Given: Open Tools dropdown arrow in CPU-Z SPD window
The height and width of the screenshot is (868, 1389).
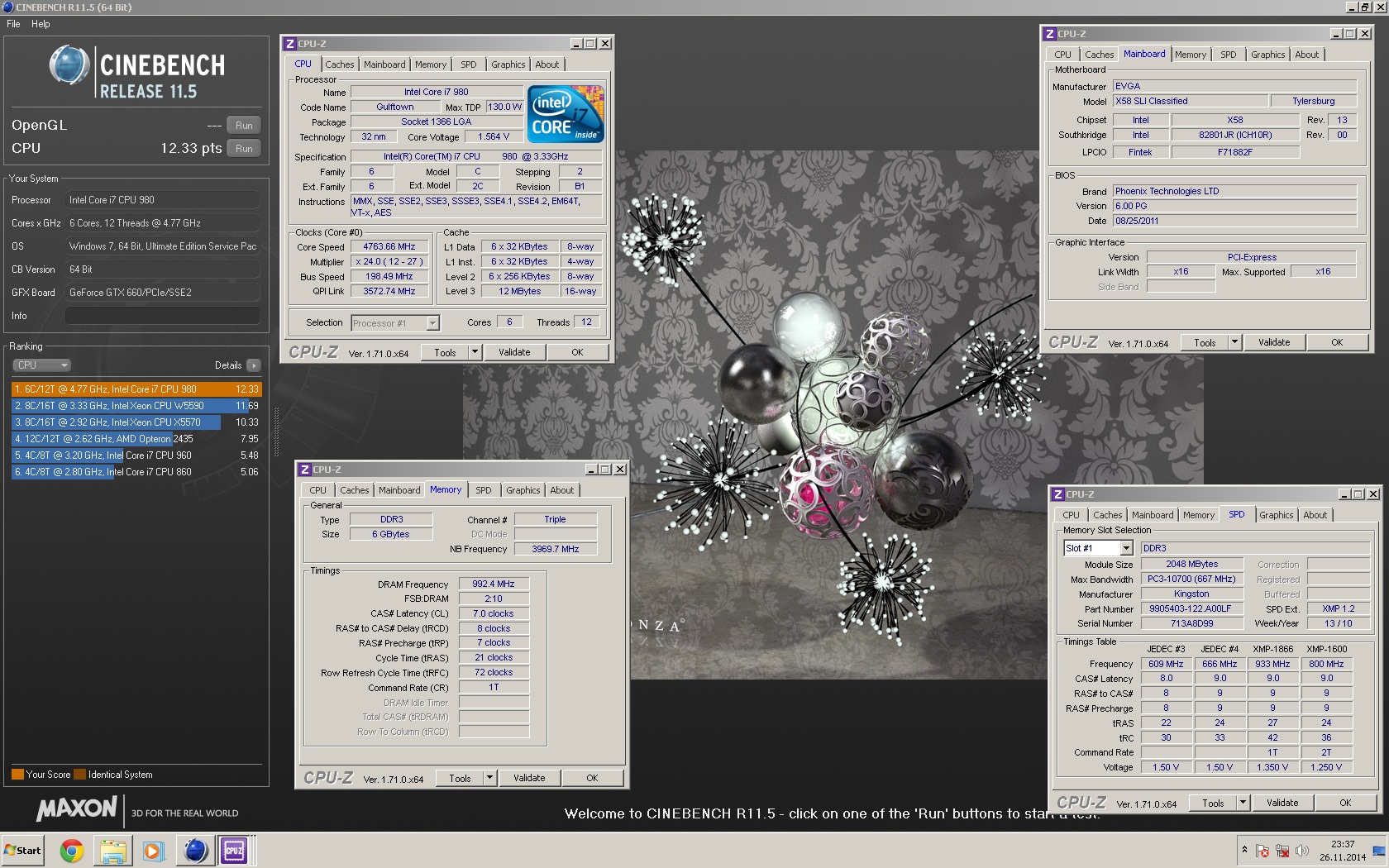Looking at the screenshot, I should [x=1243, y=804].
